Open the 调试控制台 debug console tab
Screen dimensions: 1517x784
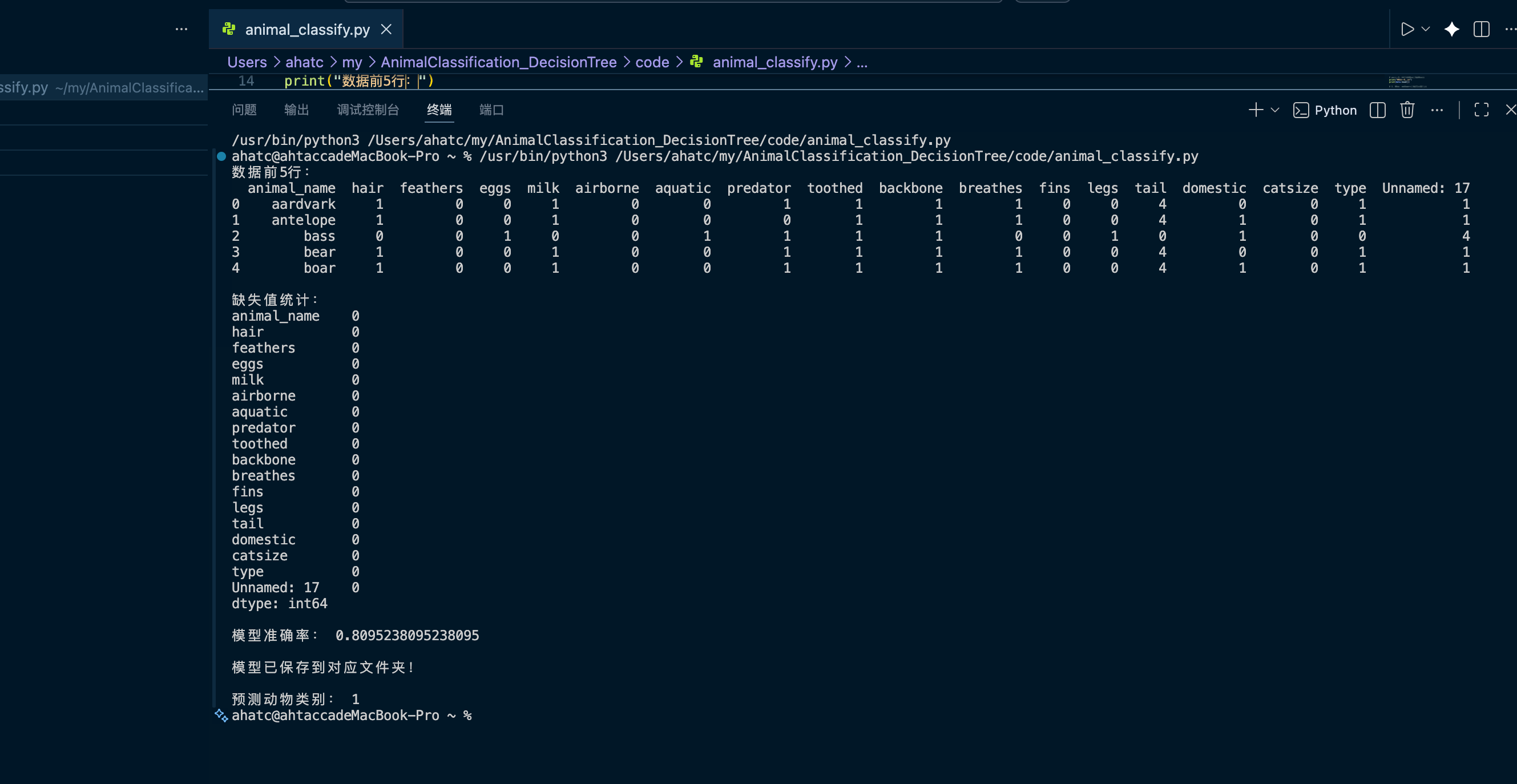(x=368, y=110)
